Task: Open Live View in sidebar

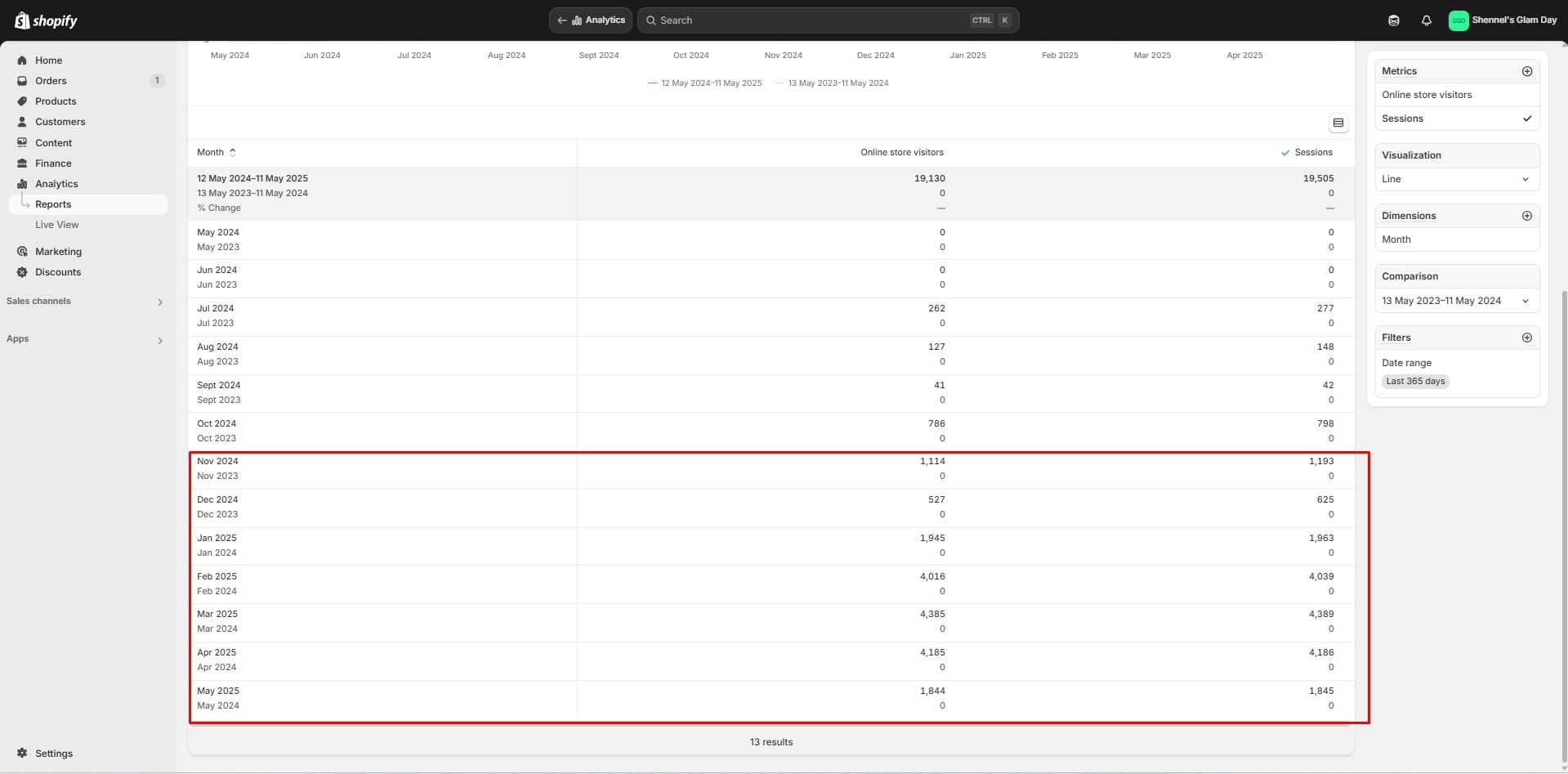Action: click(57, 225)
